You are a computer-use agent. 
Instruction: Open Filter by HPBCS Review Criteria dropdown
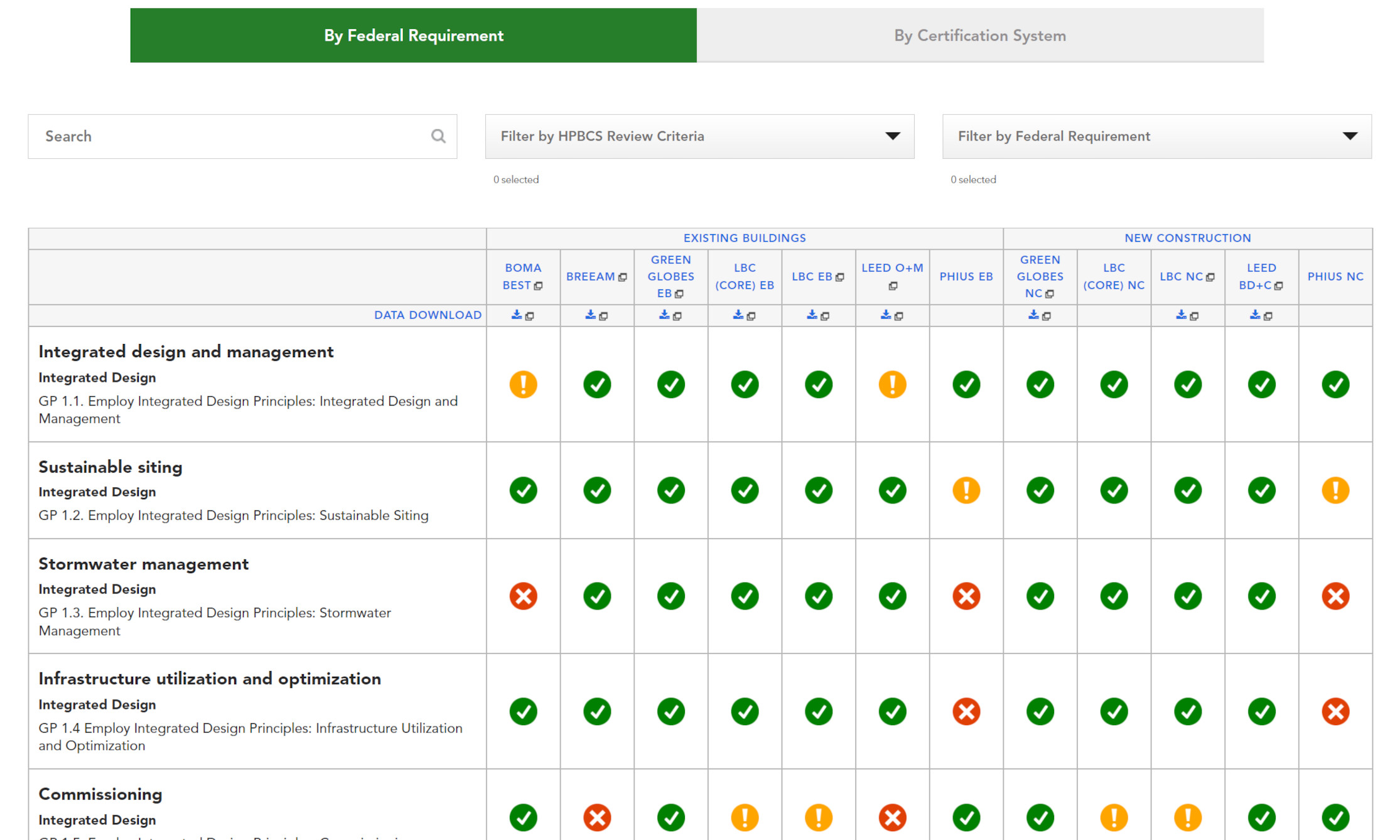pos(699,136)
